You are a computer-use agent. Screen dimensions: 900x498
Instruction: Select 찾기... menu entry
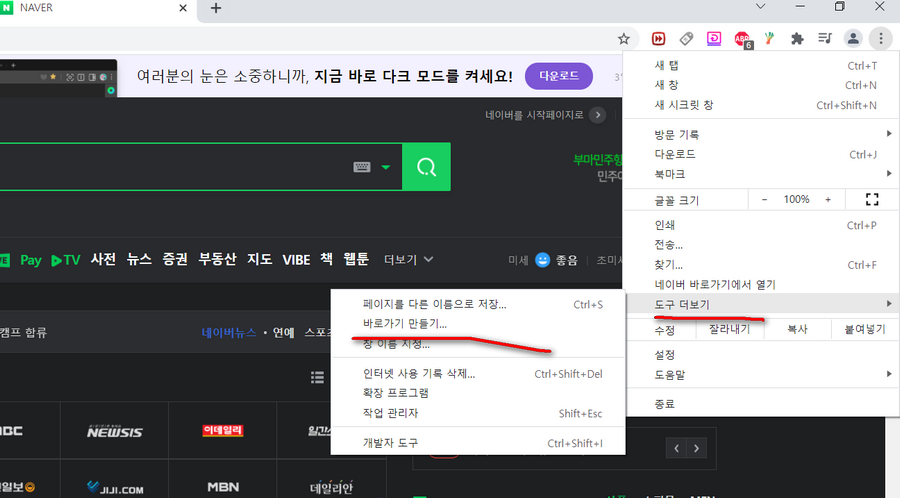click(761, 265)
